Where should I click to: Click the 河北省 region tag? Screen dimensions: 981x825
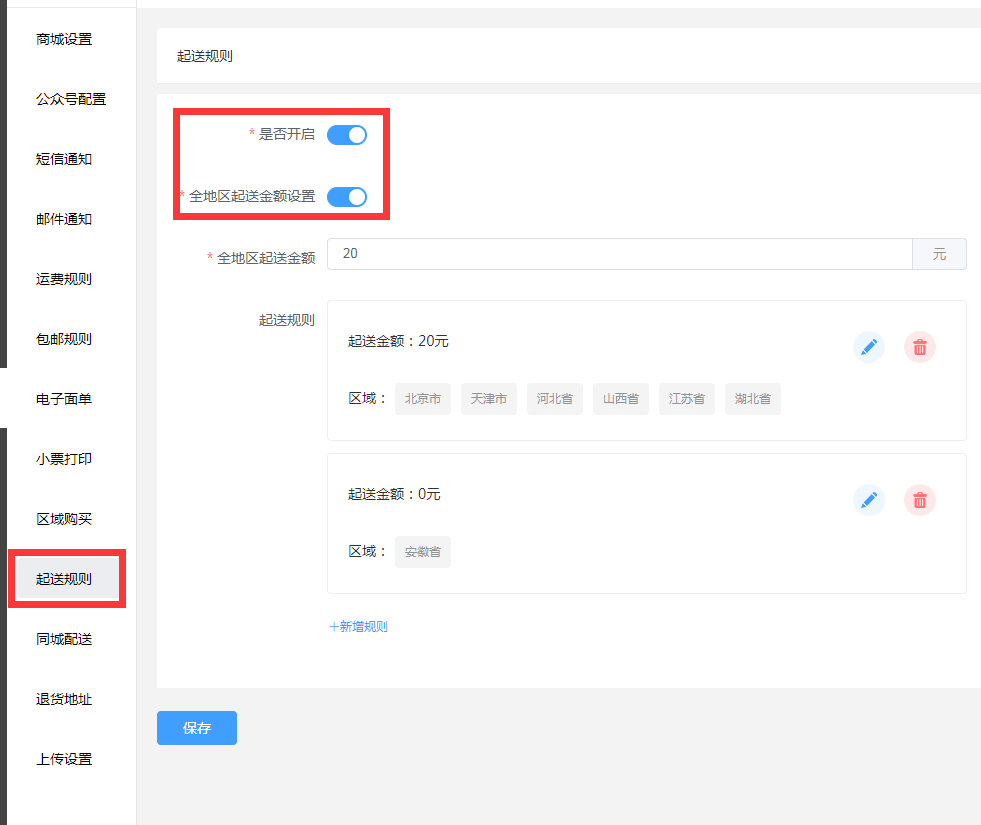pyautogui.click(x=554, y=398)
